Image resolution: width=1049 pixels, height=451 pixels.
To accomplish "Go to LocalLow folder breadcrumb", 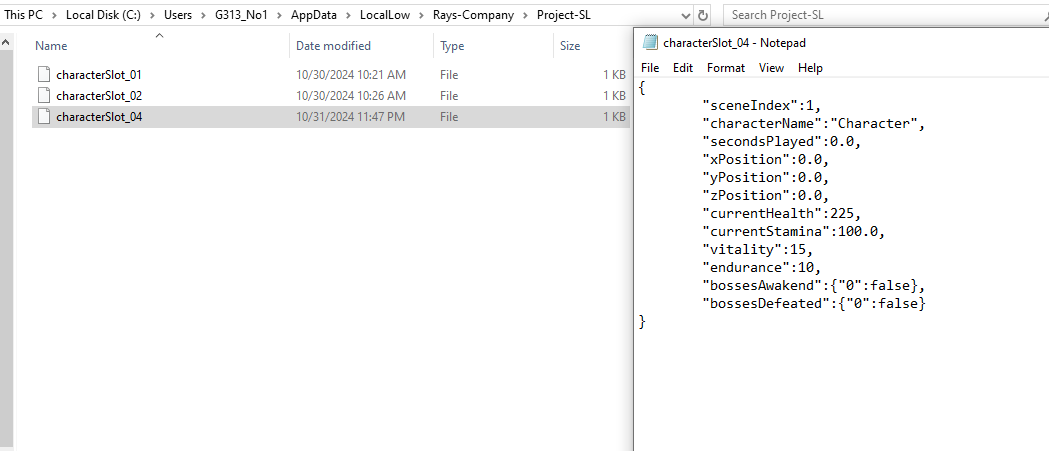I will 385,15.
